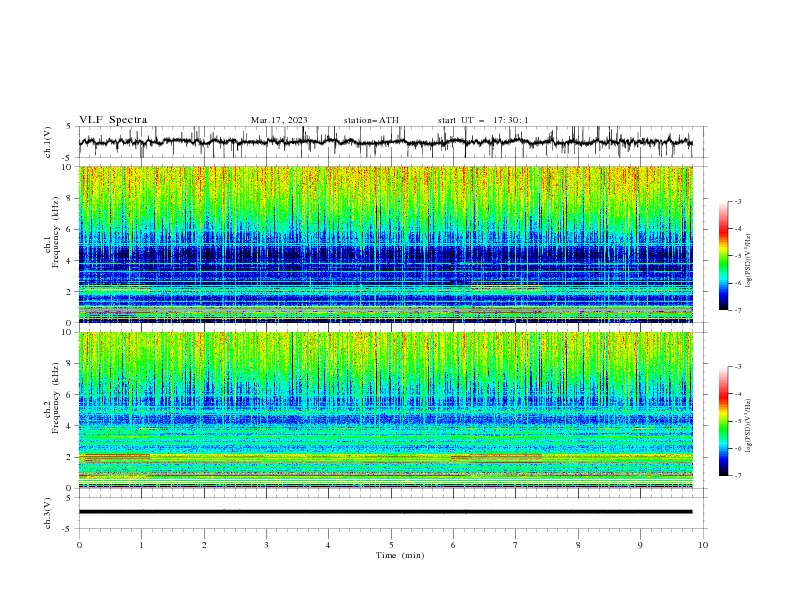Click the ch.2 'Frequency (kHz)' axis label

(x=56, y=398)
